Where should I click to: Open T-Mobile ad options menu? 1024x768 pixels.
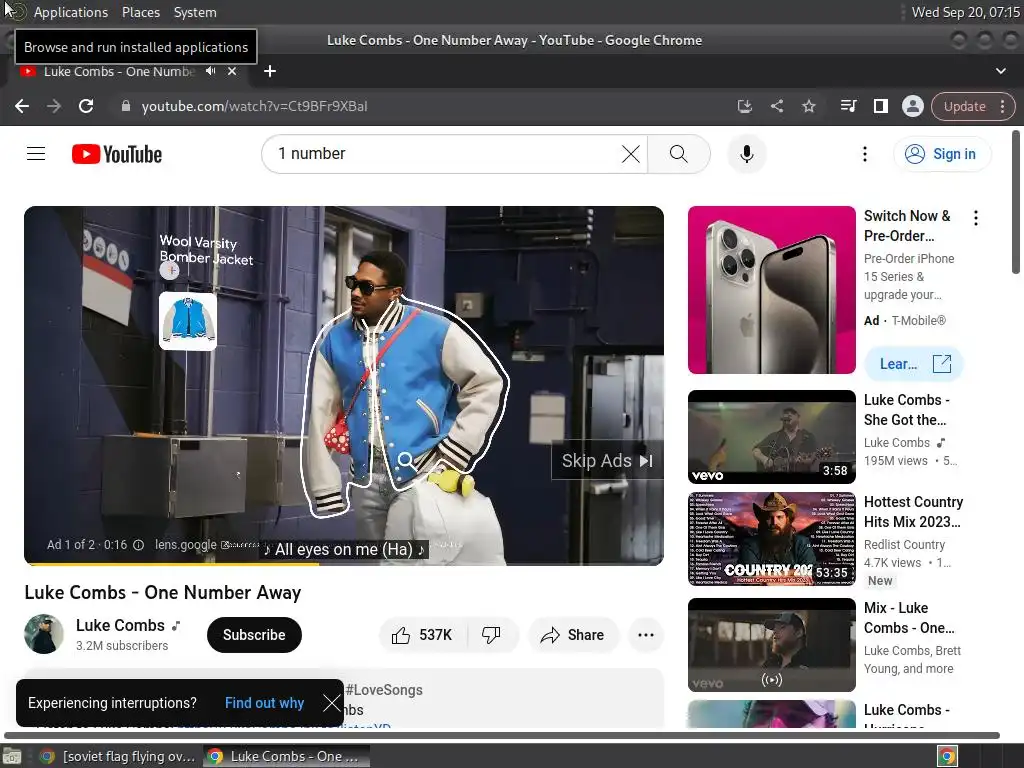(x=976, y=218)
